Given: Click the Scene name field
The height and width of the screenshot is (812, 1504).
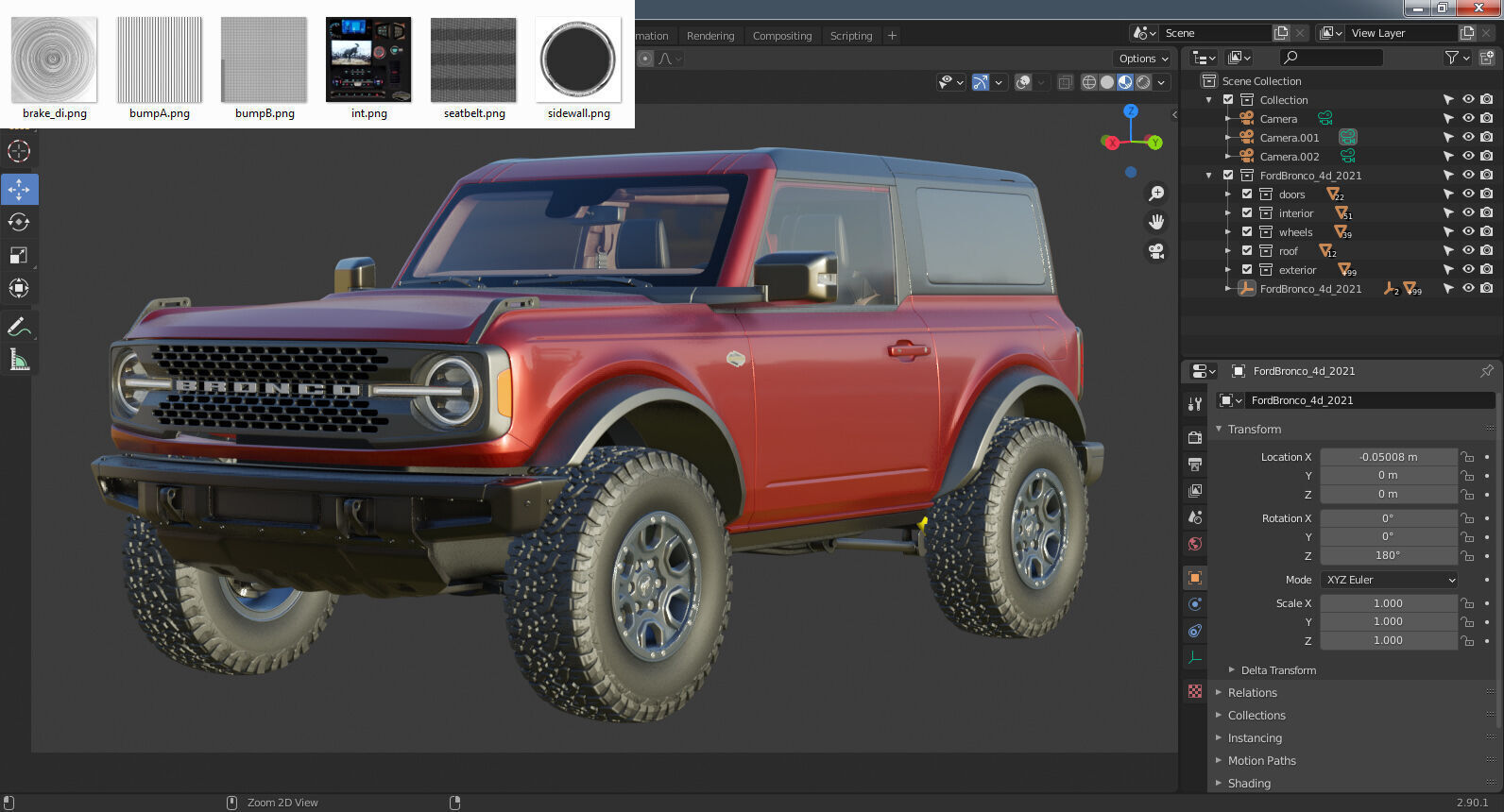Looking at the screenshot, I should 1212,33.
